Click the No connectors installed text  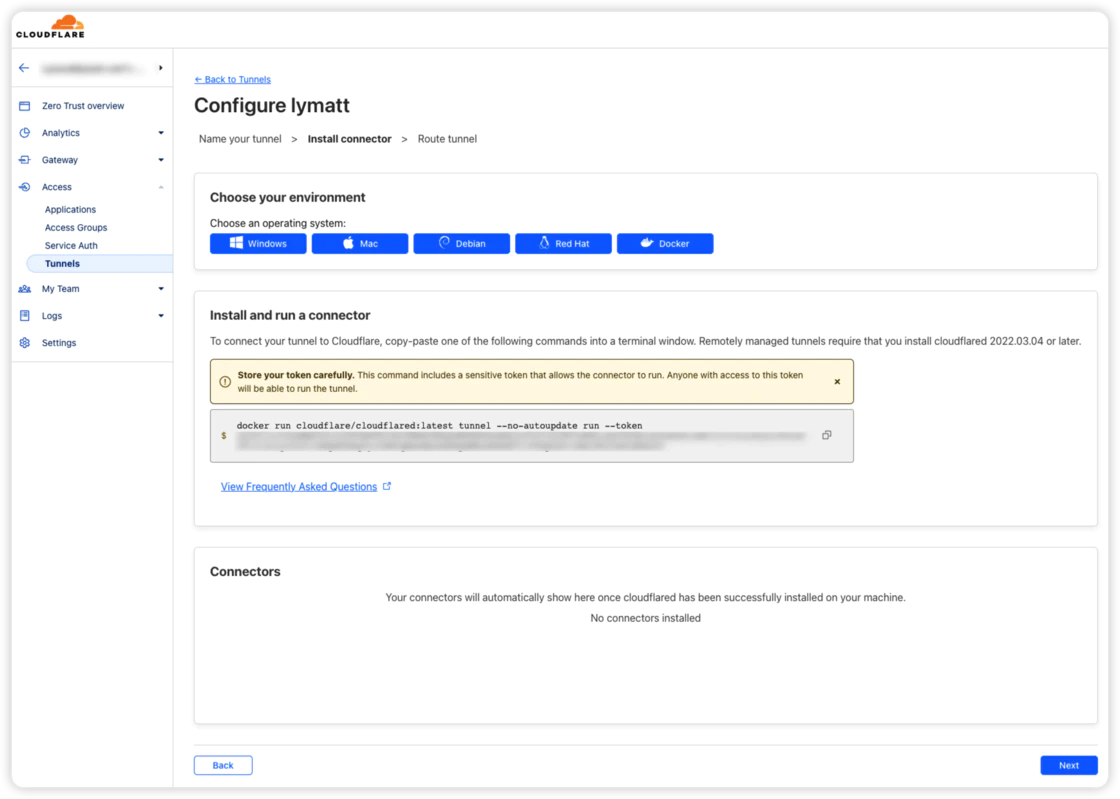(x=645, y=618)
